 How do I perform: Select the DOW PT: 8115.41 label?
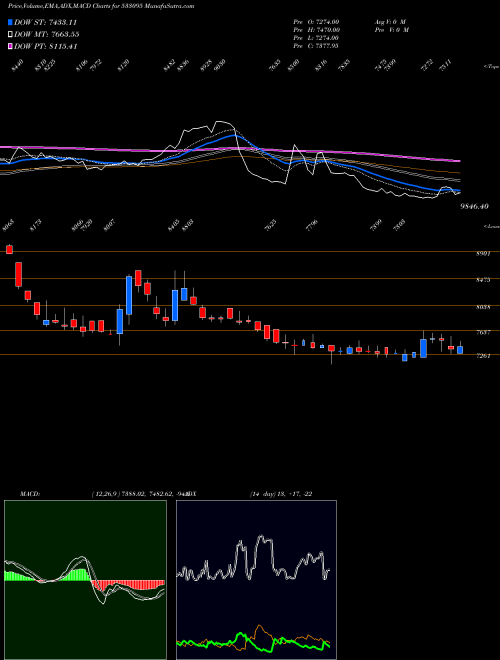point(45,46)
